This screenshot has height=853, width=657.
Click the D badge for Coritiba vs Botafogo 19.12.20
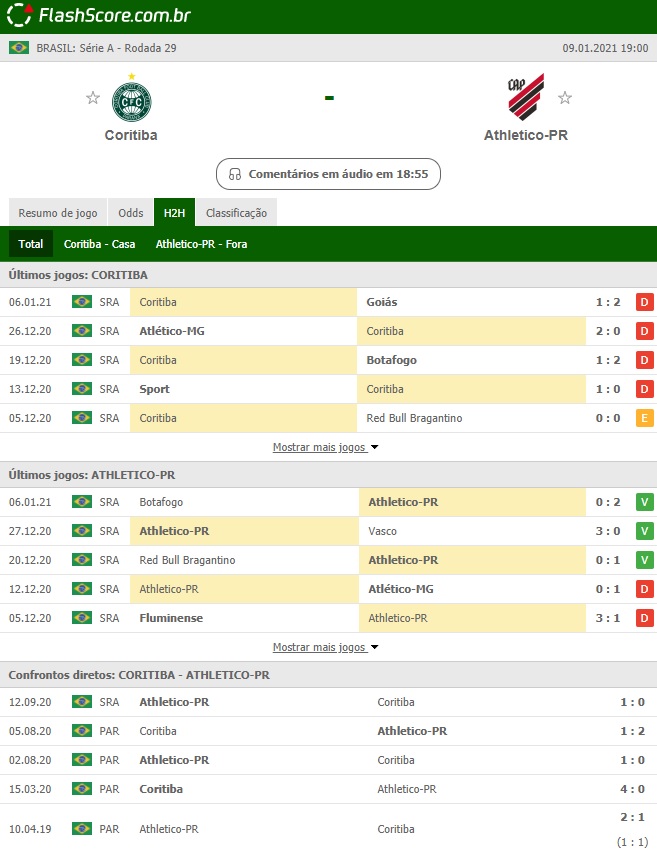(x=644, y=360)
